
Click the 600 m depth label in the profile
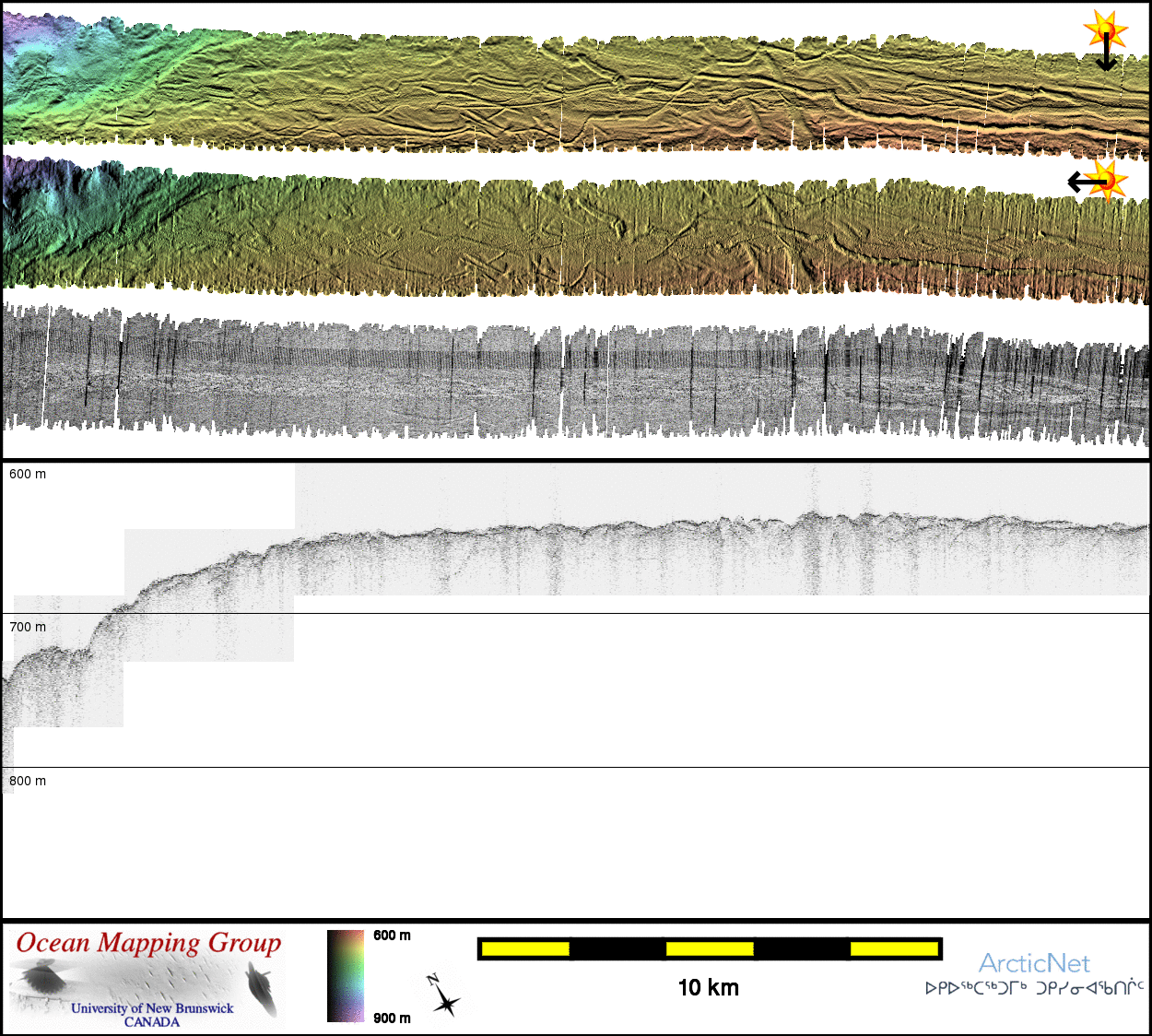click(28, 474)
